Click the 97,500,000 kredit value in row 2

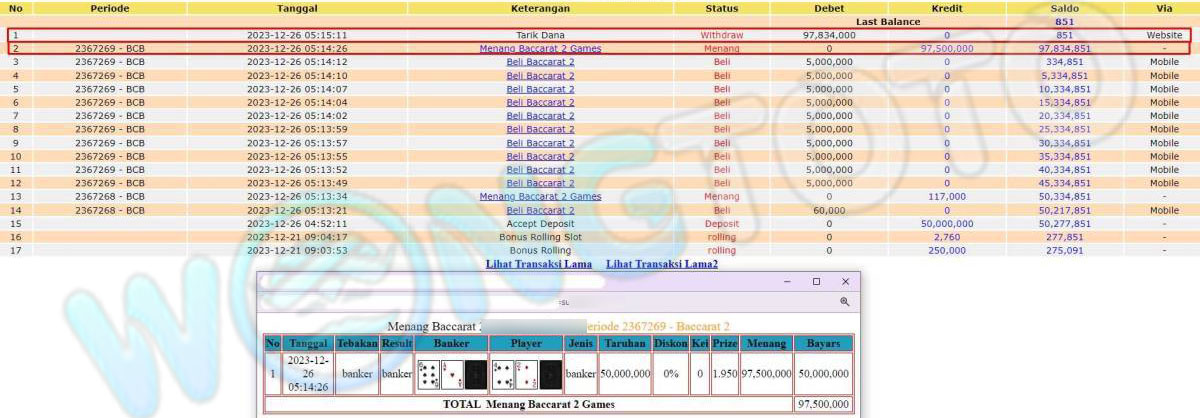point(946,48)
